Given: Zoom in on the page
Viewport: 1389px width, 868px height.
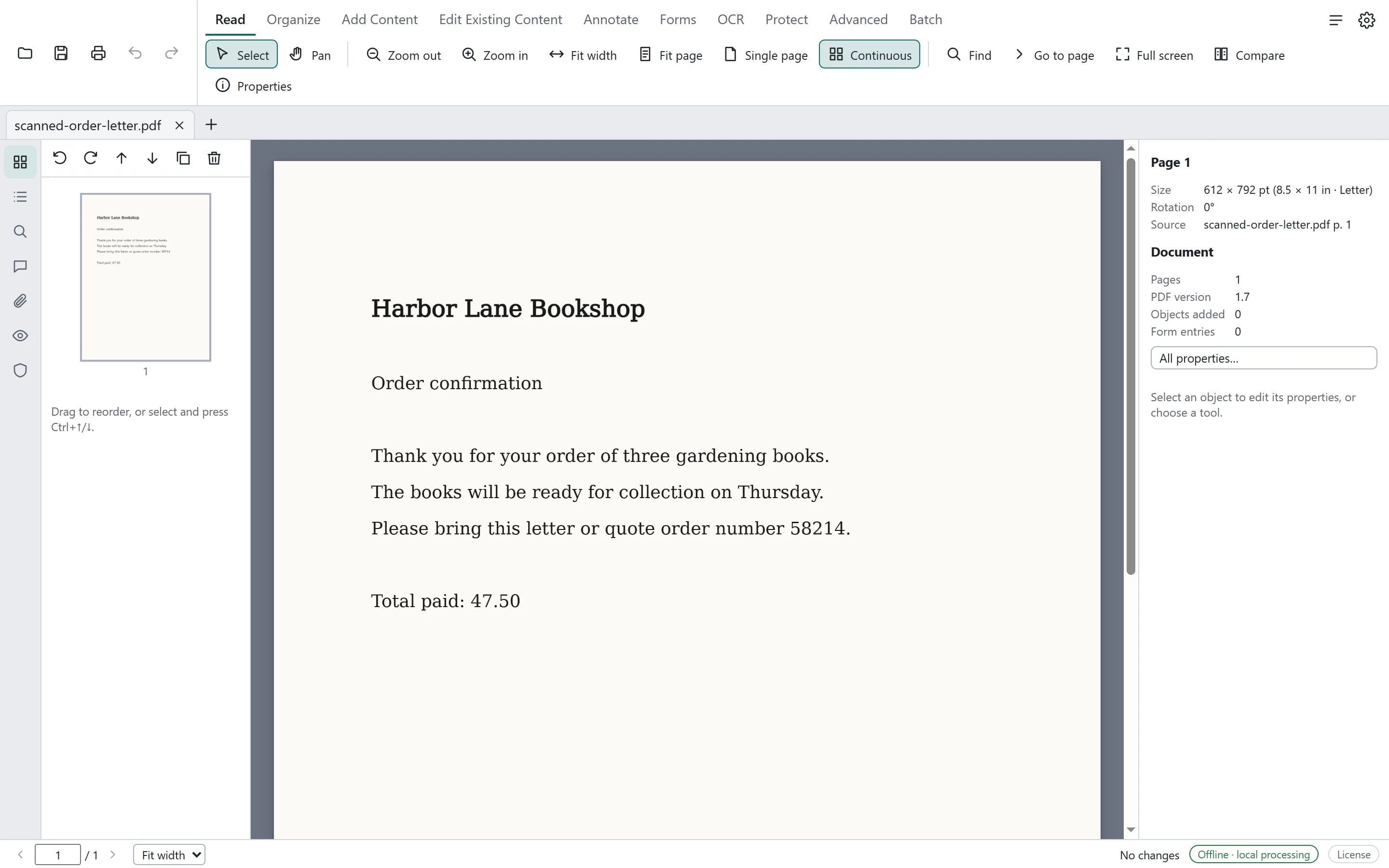Looking at the screenshot, I should coord(495,54).
